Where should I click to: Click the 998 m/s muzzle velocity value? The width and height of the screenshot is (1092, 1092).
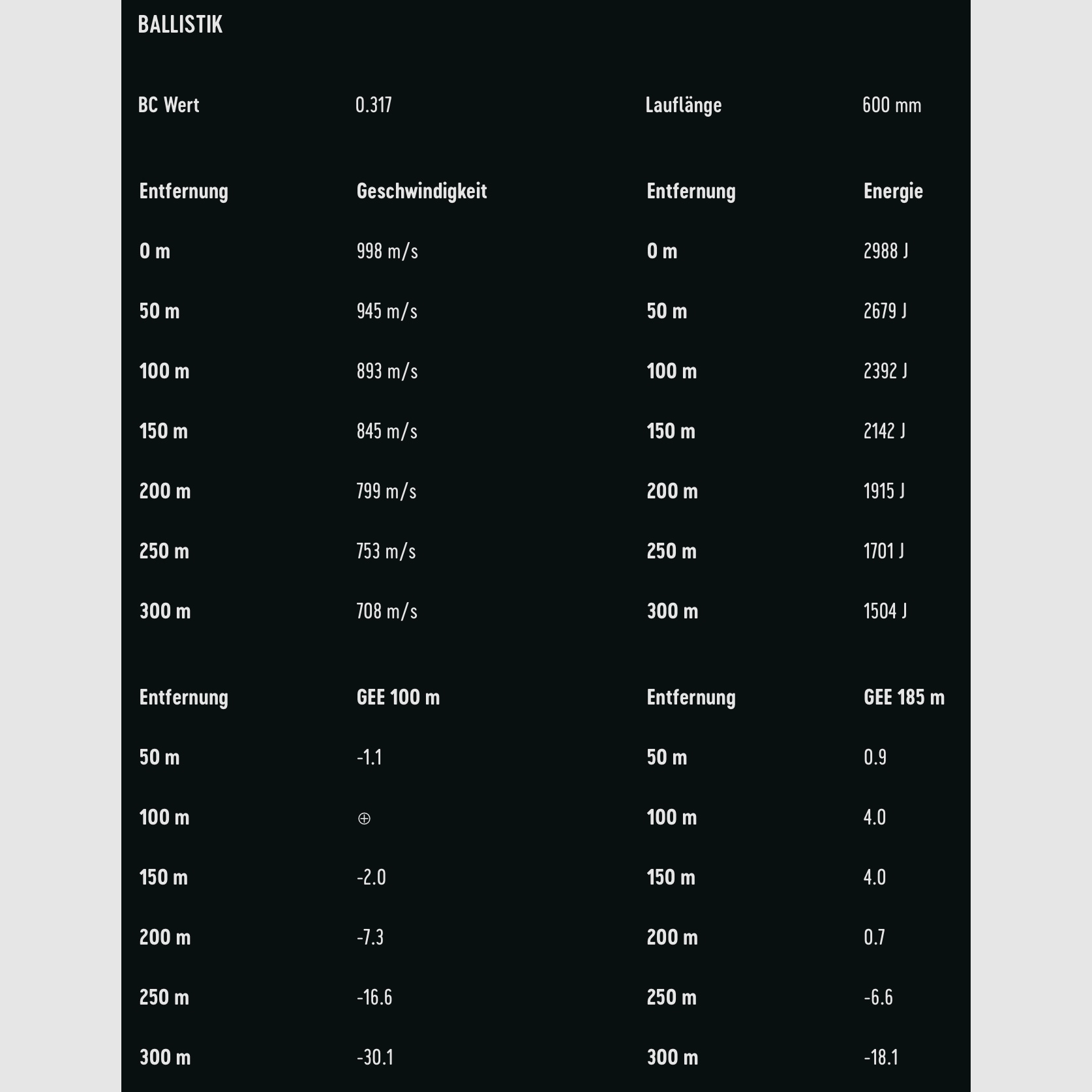point(387,251)
